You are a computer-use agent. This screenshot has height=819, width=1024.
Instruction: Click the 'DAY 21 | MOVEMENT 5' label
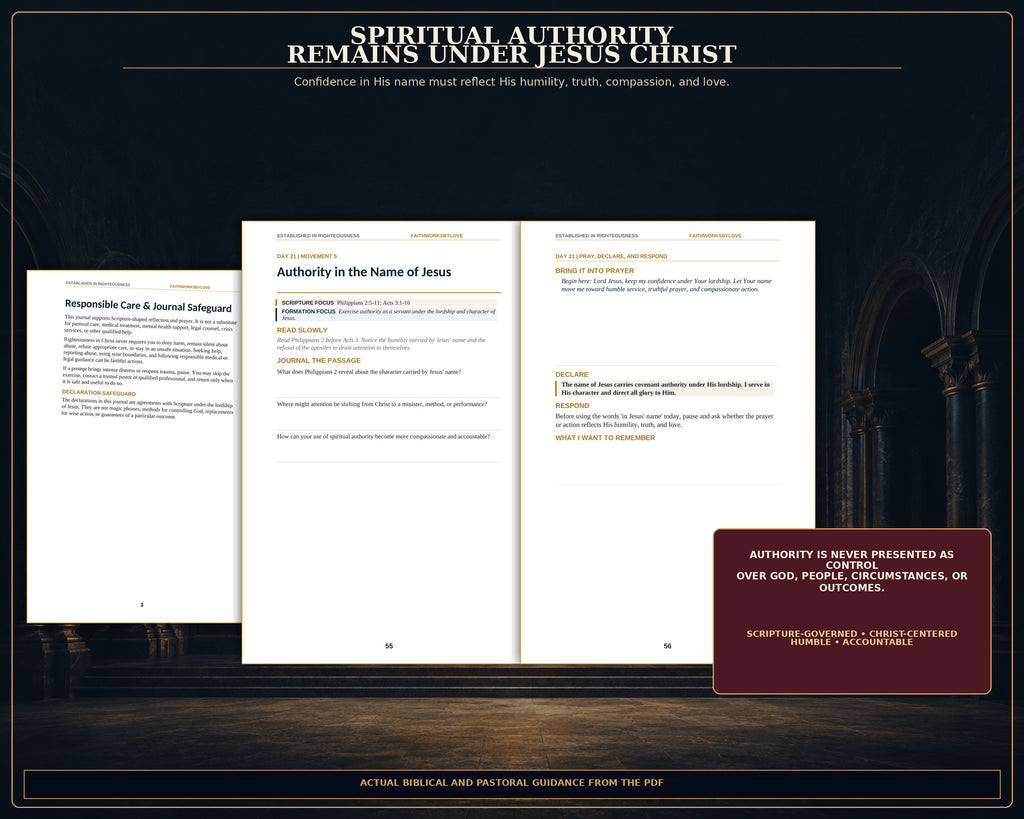(x=307, y=256)
